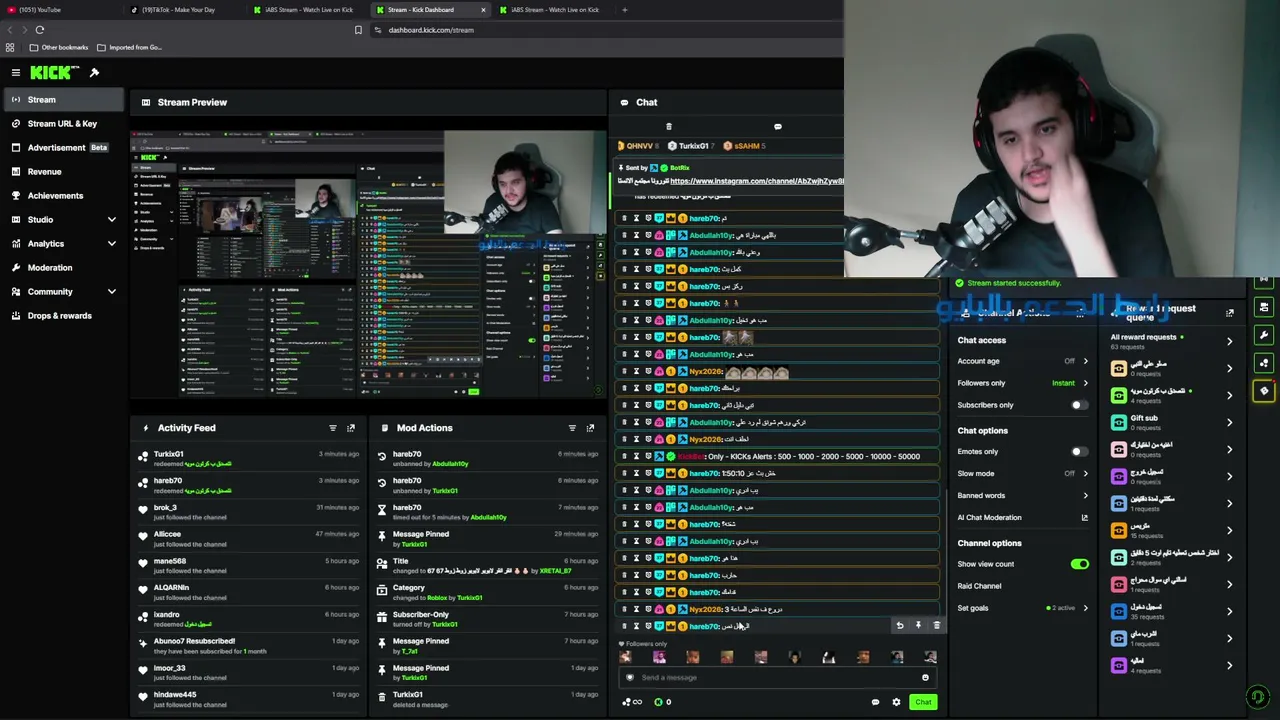Click Abunoo7 Resubscribed activity entry
Image resolution: width=1280 pixels, height=720 pixels.
tap(248, 646)
